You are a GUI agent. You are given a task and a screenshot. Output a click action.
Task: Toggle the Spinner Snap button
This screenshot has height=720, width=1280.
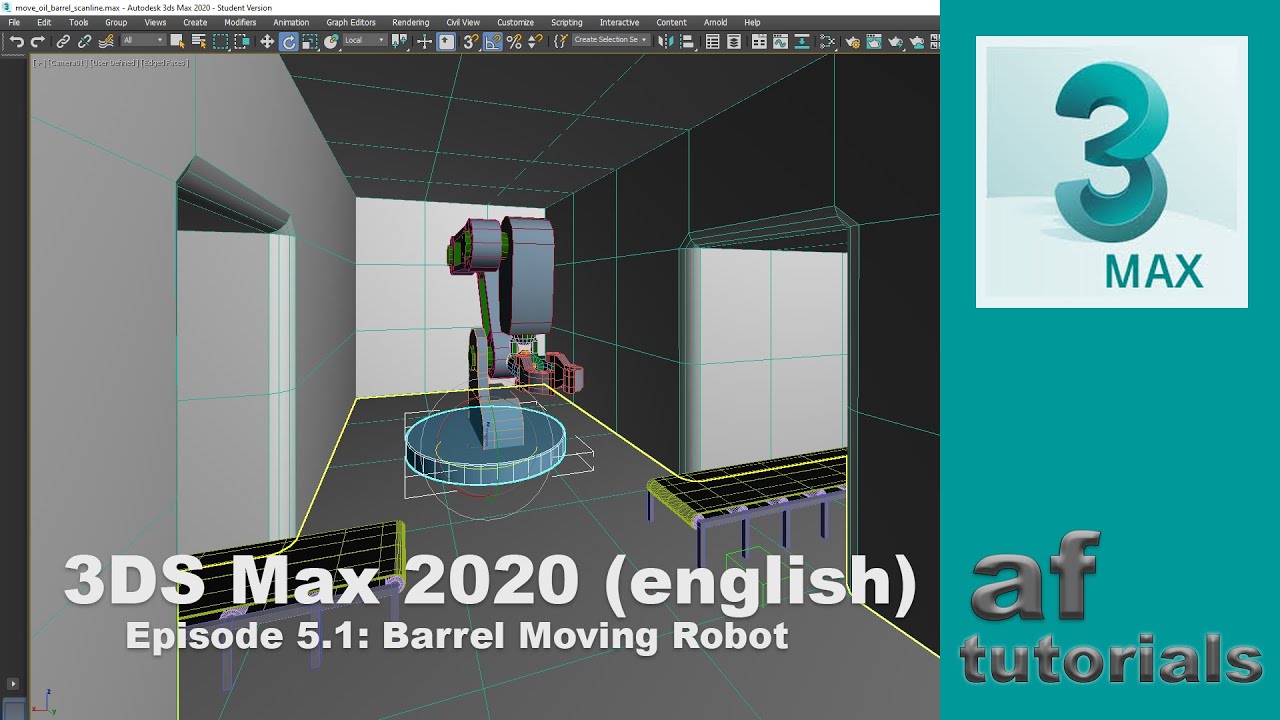[x=536, y=41]
